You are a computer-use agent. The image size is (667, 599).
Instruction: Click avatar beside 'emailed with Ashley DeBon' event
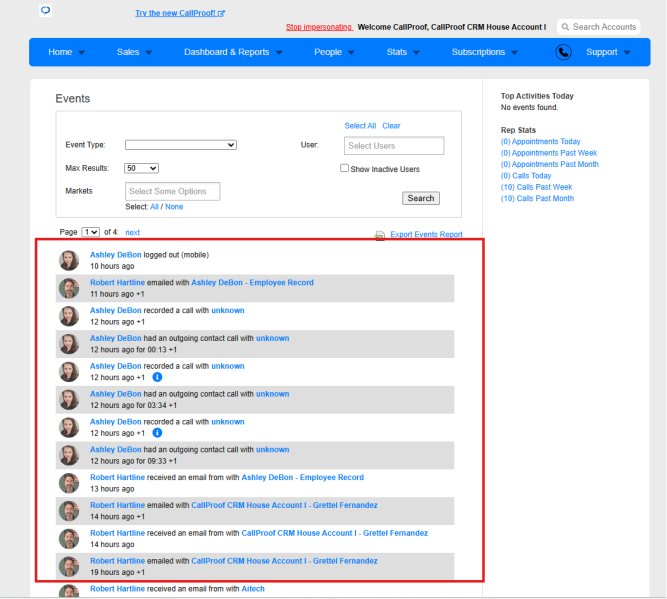[69, 288]
